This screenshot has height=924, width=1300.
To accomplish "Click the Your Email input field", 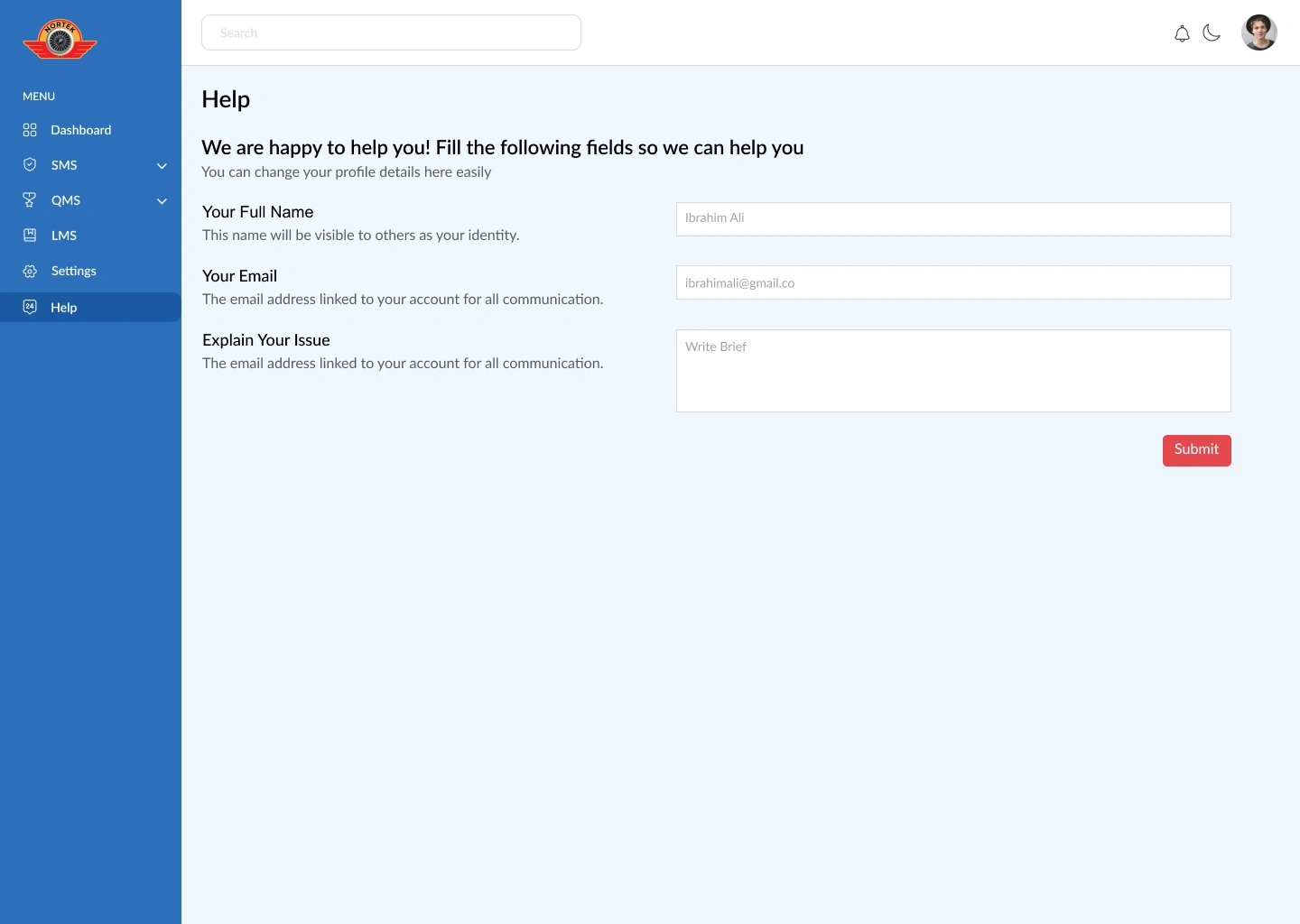I will pos(953,282).
